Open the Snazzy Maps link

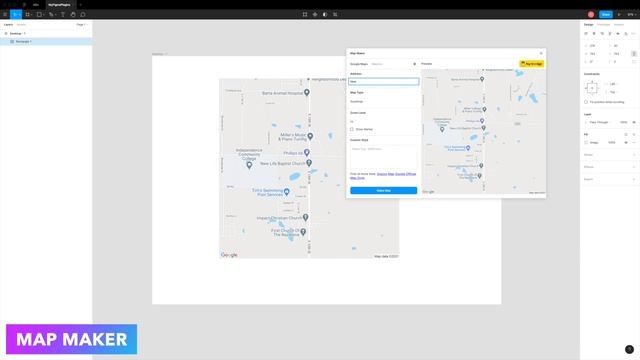click(x=385, y=174)
